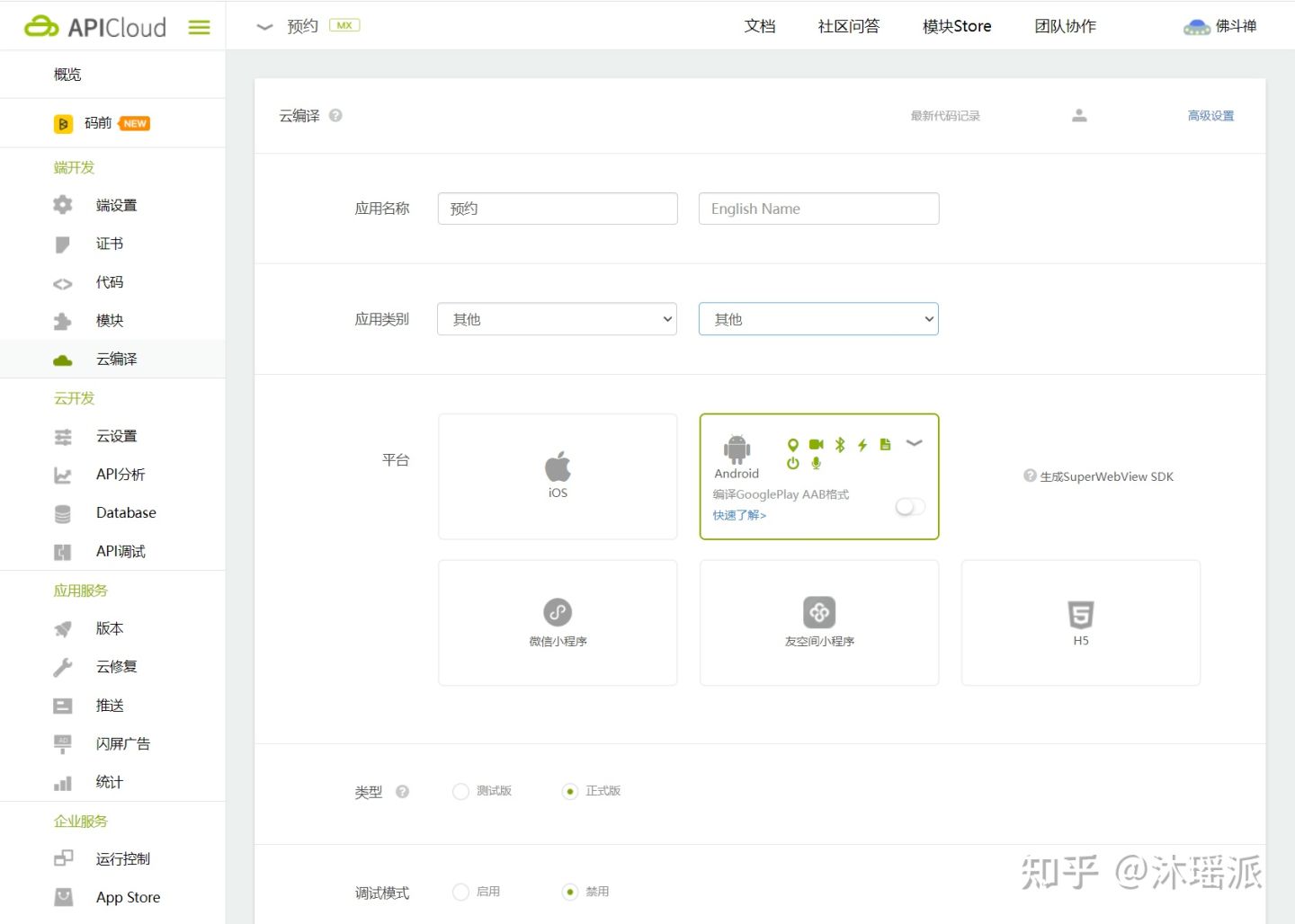Viewport: 1295px width, 924px height.
Task: Select the 正式版 radio button
Action: (x=569, y=791)
